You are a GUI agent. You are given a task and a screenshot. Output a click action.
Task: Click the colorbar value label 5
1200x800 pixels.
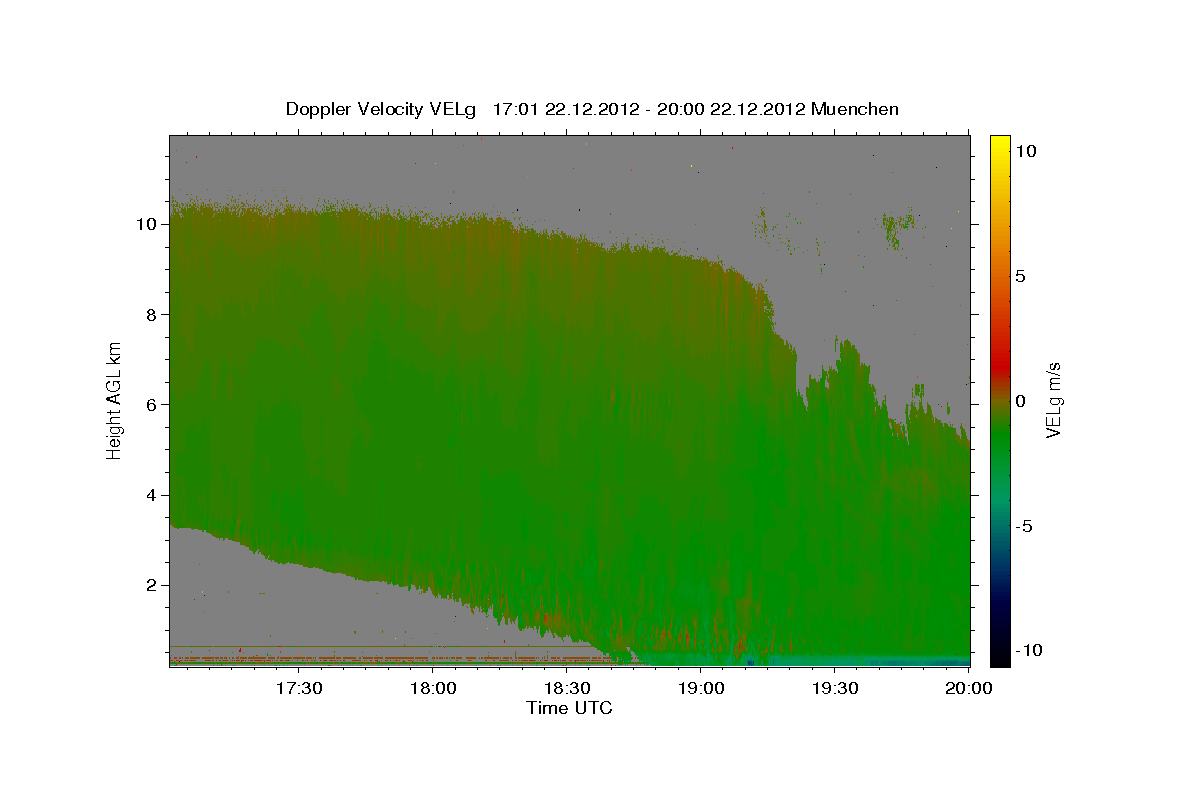1020,276
